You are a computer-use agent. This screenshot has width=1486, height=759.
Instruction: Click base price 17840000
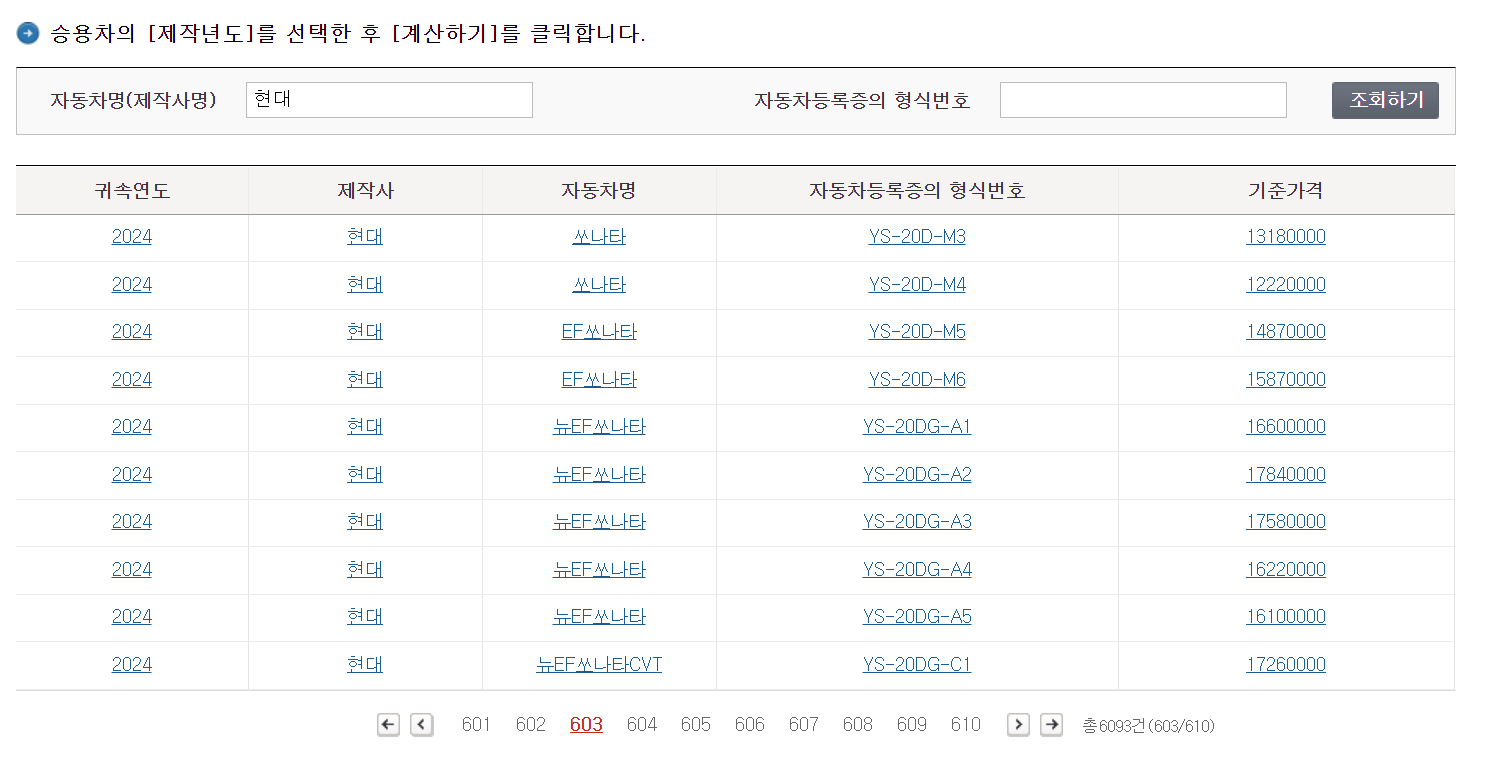[x=1286, y=475]
